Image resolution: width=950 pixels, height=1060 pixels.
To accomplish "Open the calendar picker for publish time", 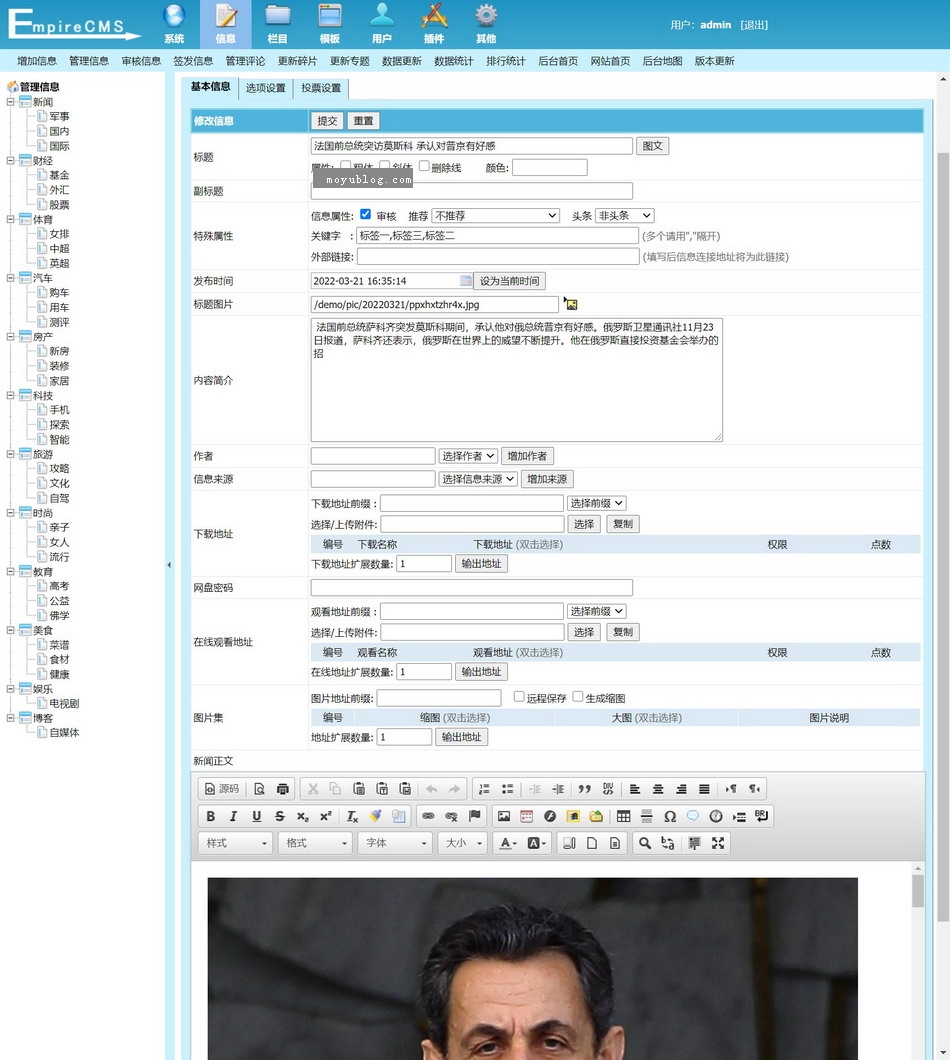I will tap(465, 281).
